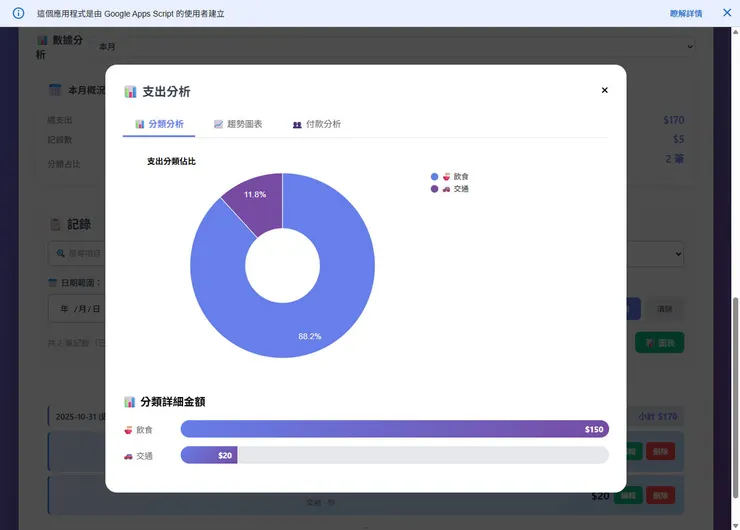Viewport: 740px width, 530px height.
Task: Click the clipboard icon next to 記錄
Action: (x=55, y=224)
